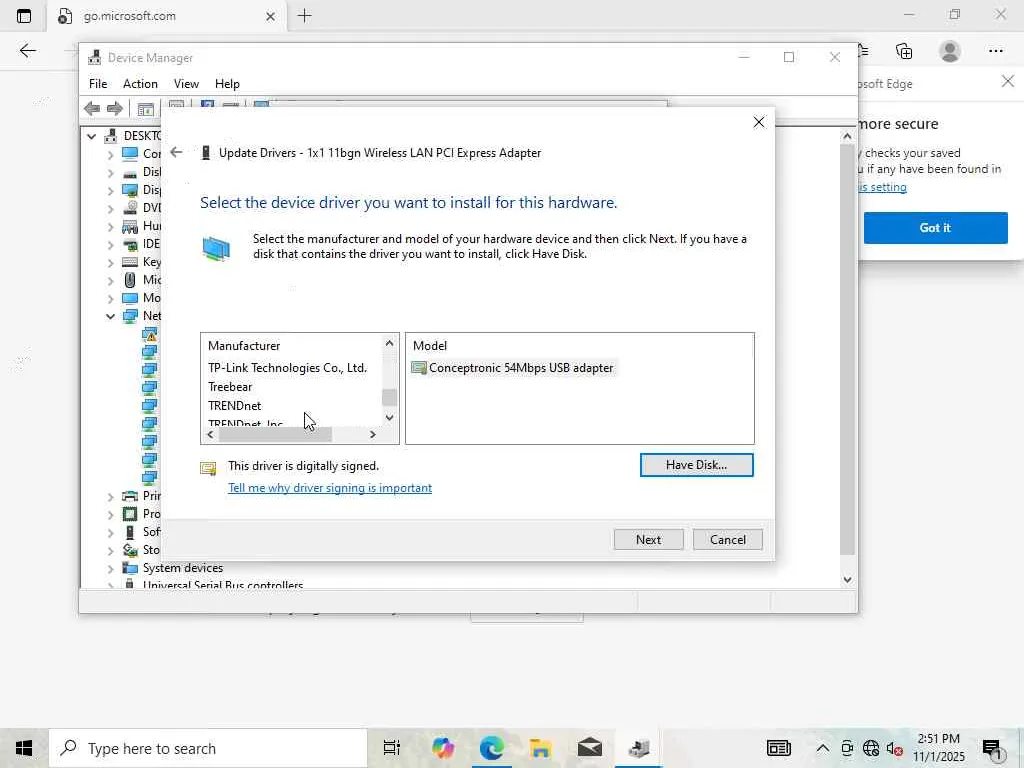Open the notification center icon
Screen dimensions: 1024x768
pyautogui.click(x=991, y=748)
